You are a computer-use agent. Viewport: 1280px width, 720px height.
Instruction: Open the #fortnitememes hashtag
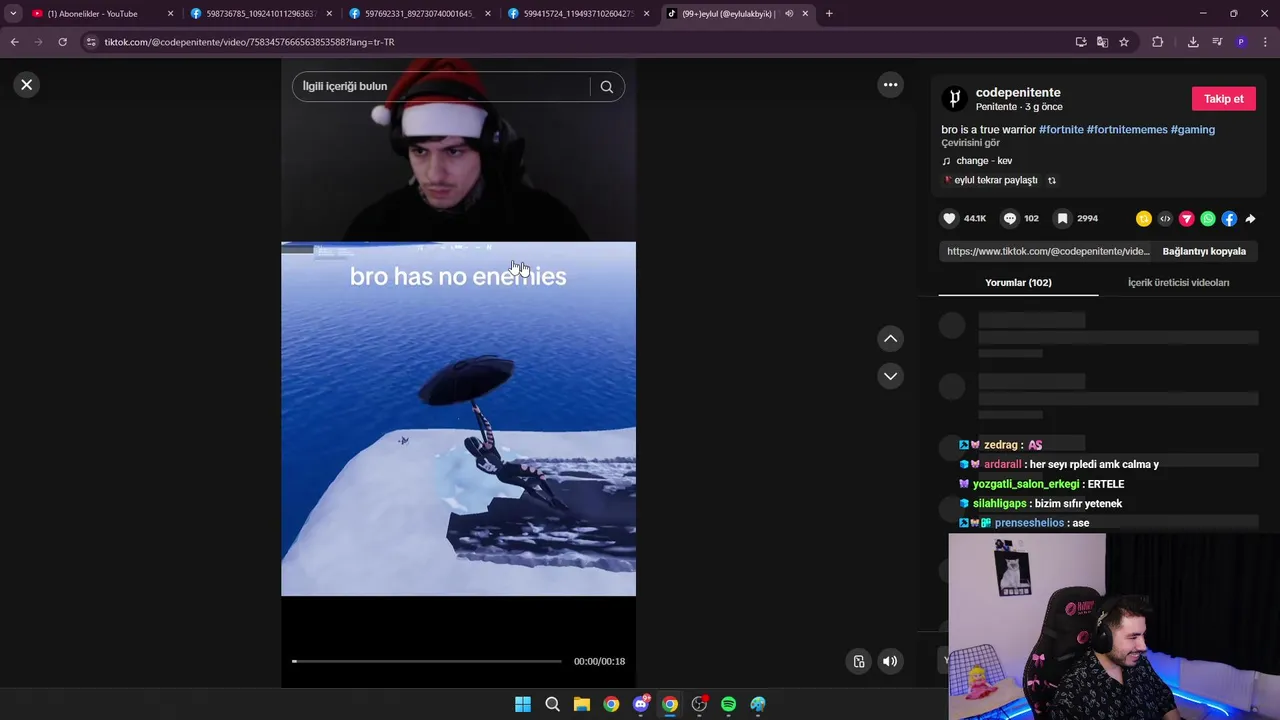[1127, 130]
